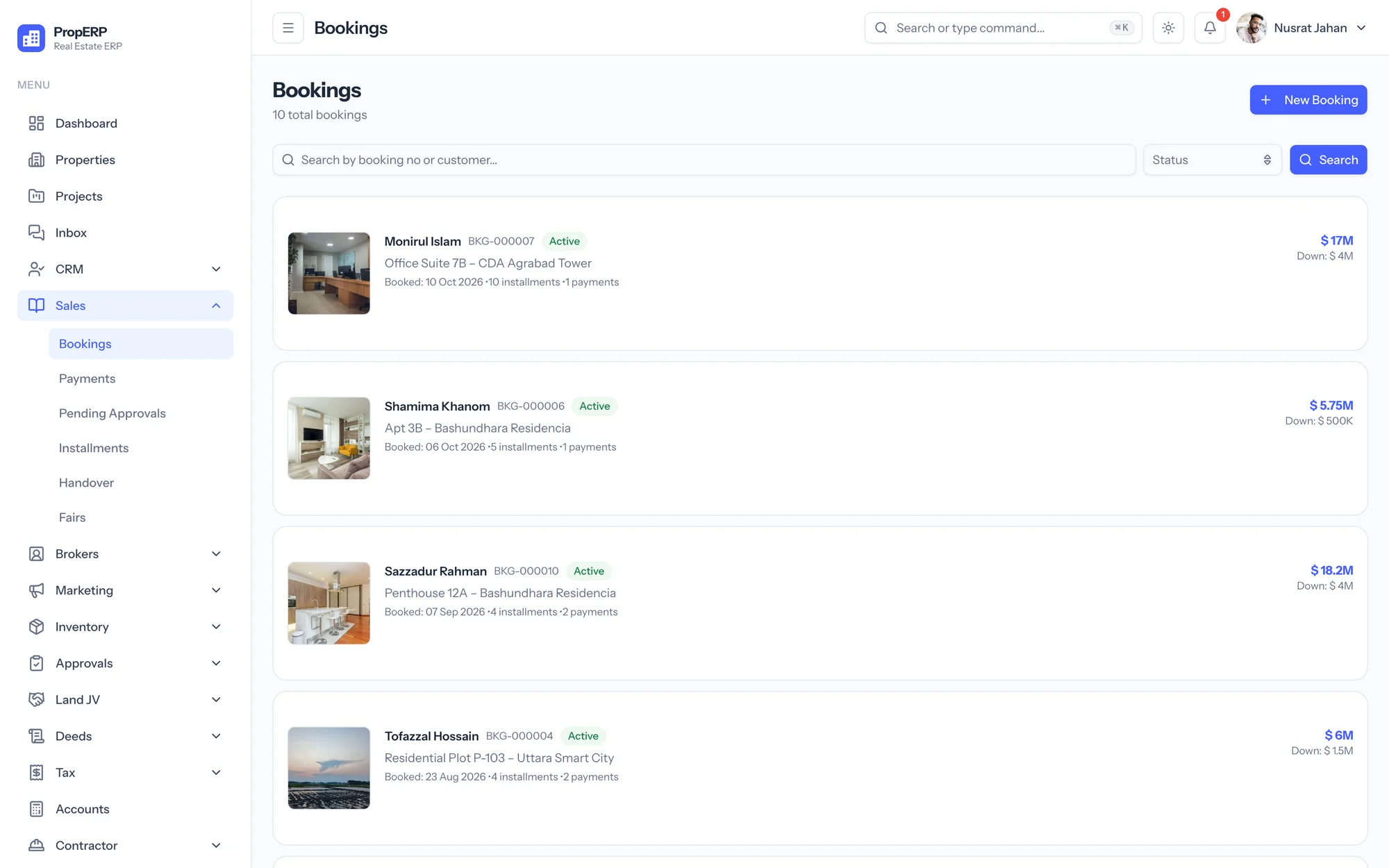This screenshot has height=868, width=1389.
Task: Open Nusrat Jahan user menu
Action: 1302,28
